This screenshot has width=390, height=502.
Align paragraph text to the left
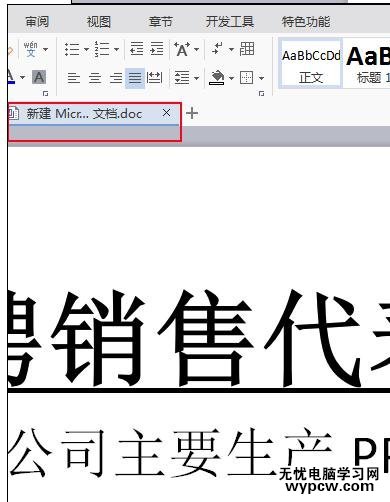(74, 78)
